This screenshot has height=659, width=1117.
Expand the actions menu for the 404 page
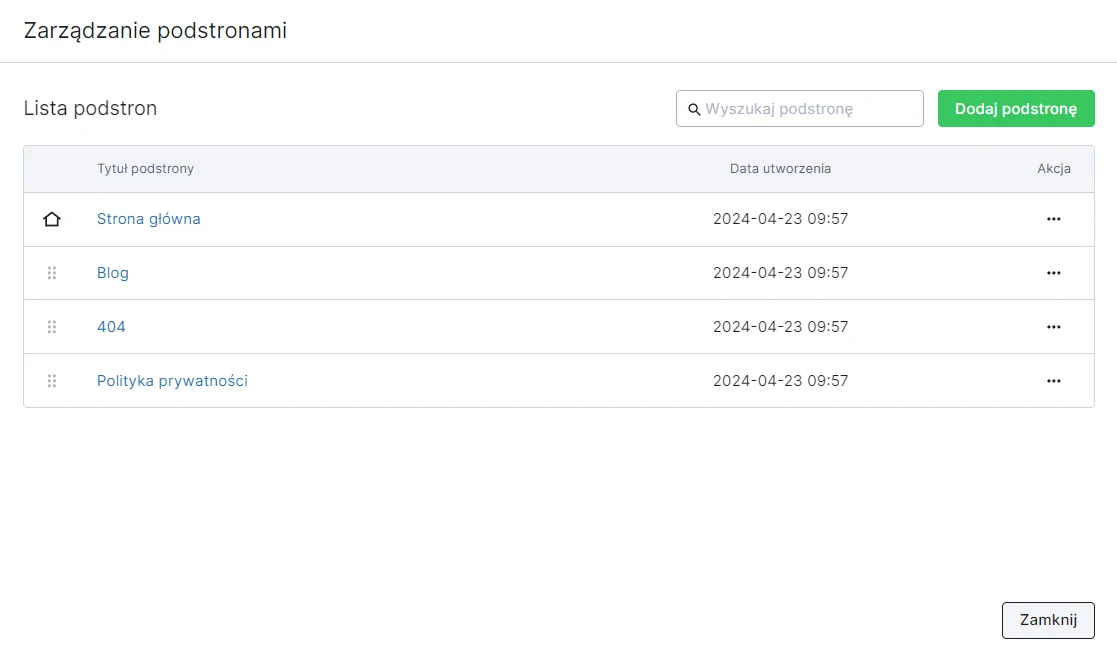point(1053,327)
